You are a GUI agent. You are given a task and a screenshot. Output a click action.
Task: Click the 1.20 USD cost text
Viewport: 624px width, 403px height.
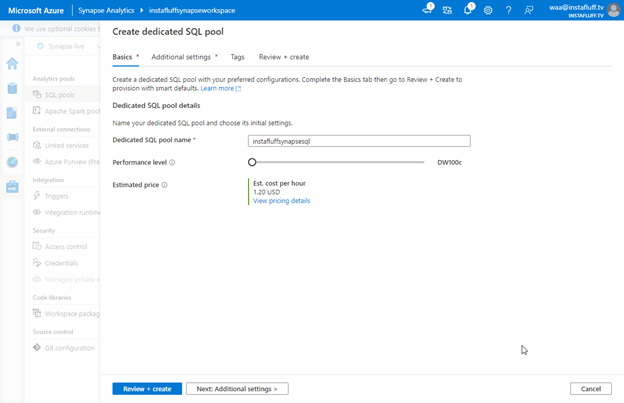point(267,192)
